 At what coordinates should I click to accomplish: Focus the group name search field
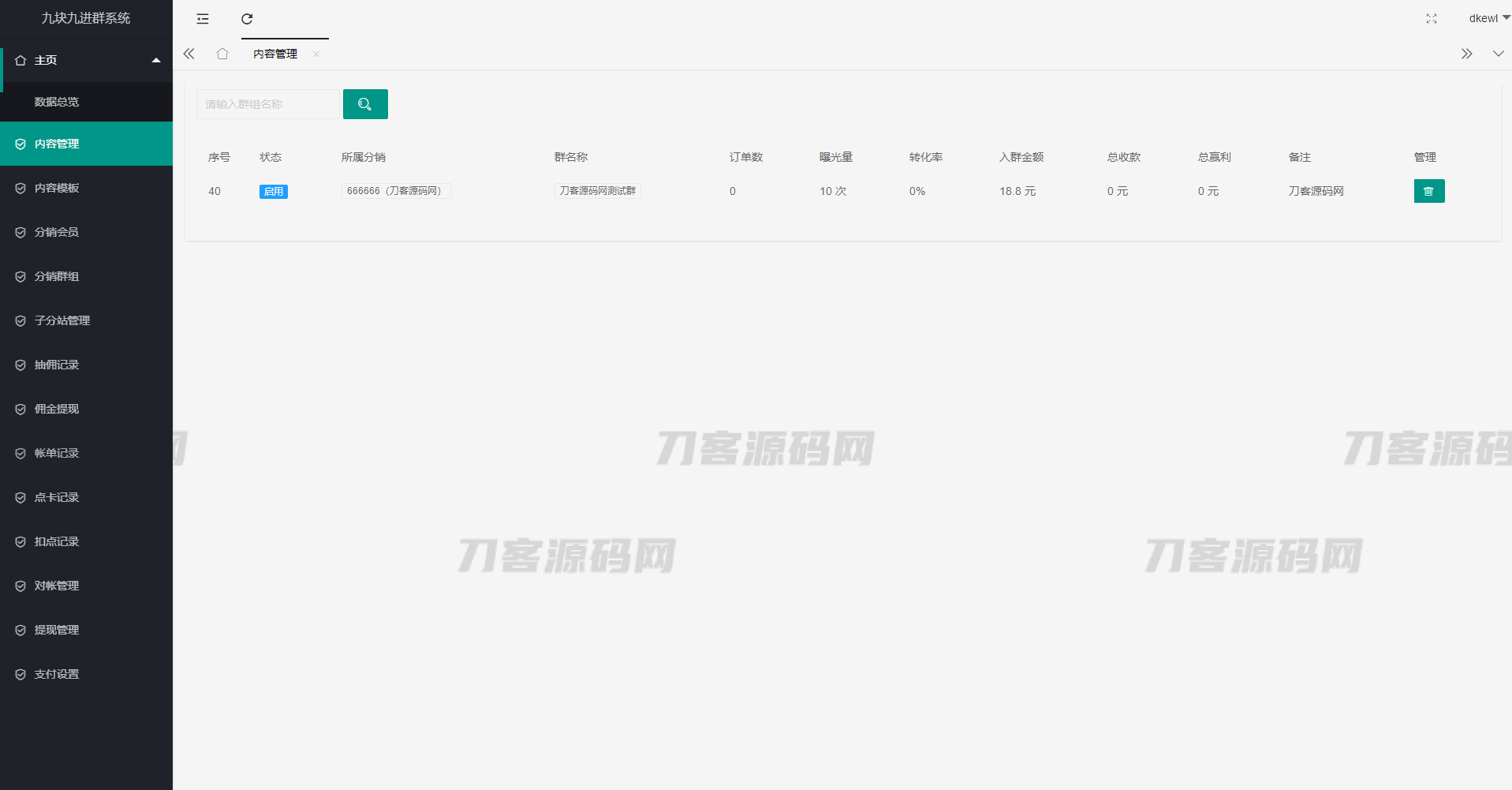point(267,104)
